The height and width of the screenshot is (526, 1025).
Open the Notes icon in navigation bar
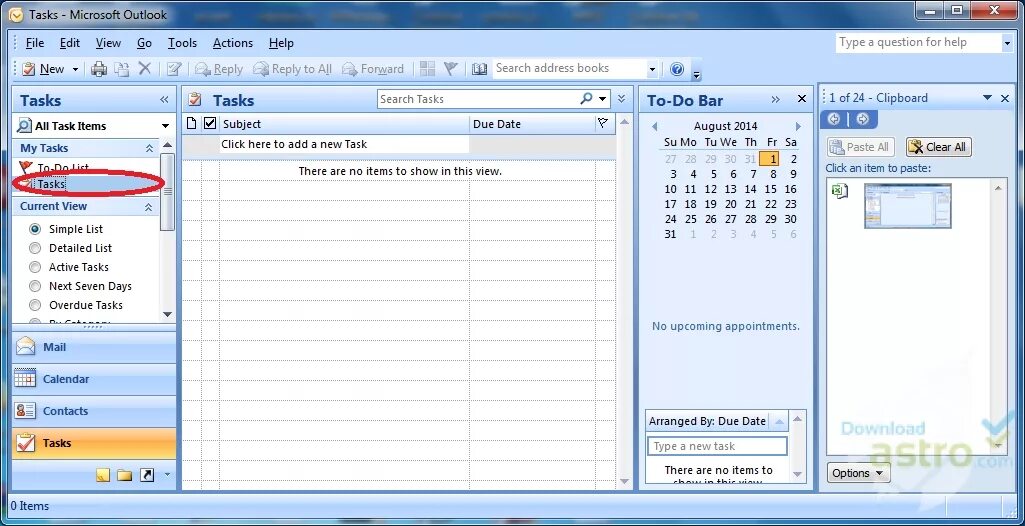pos(103,475)
